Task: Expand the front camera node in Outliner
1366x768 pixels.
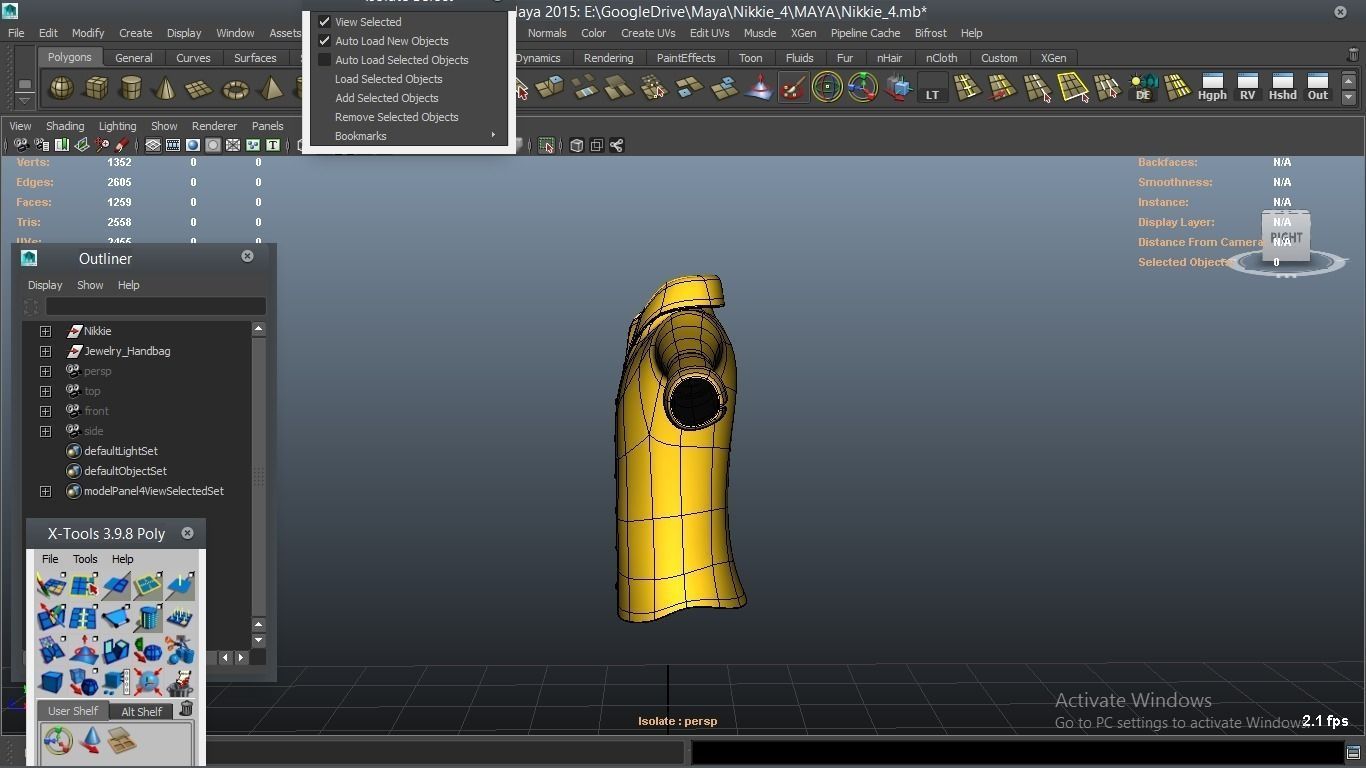Action: point(45,411)
